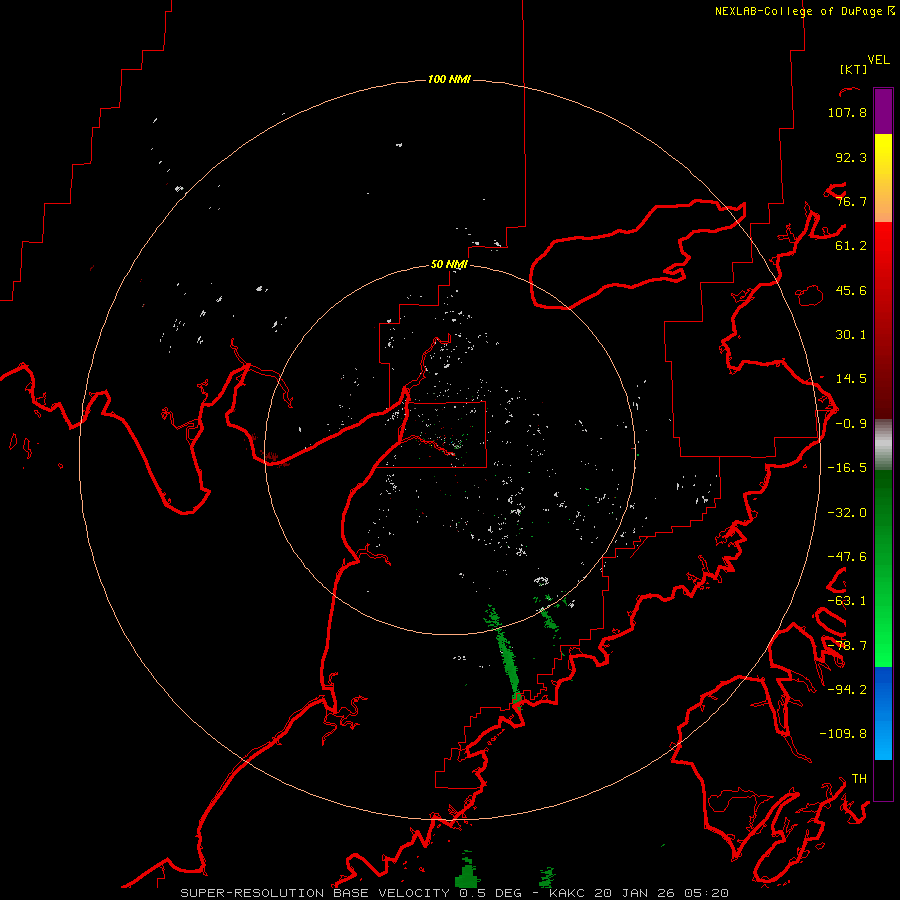Click the 14.5 velocity scale value
Viewport: 900px width, 900px height.
(x=851, y=379)
